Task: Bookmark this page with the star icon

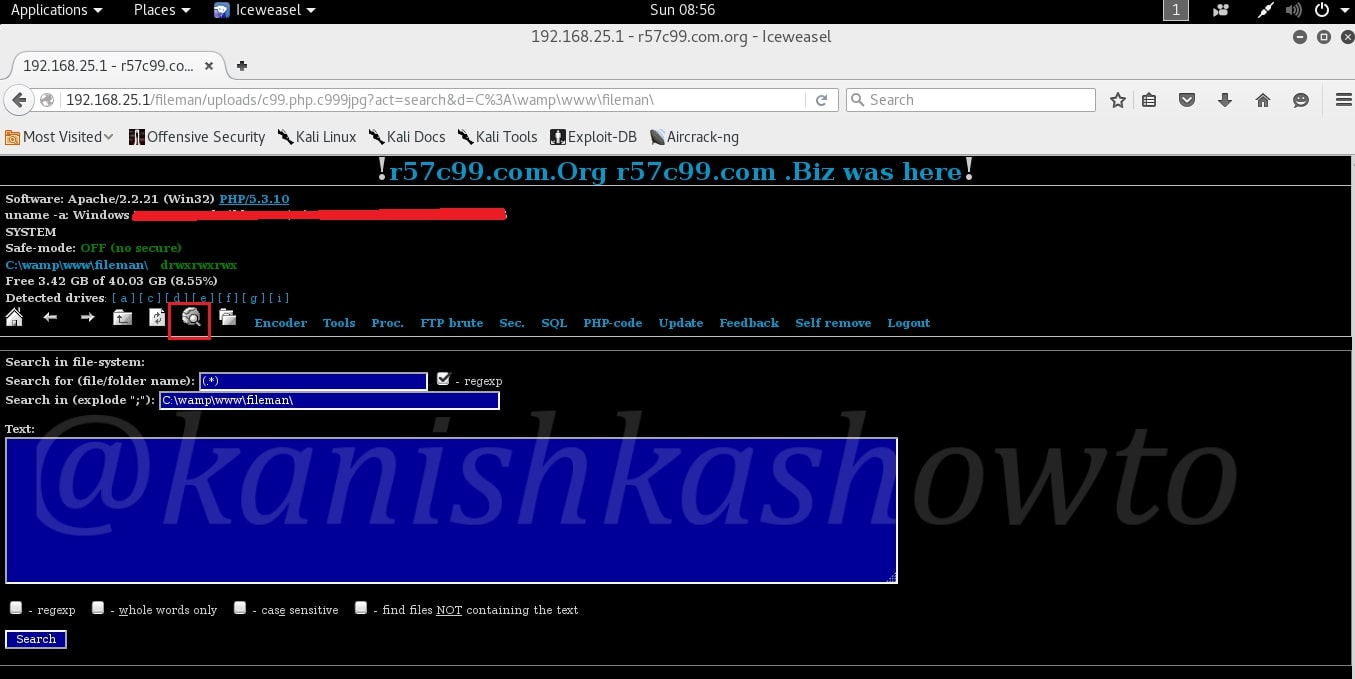Action: pos(1118,100)
